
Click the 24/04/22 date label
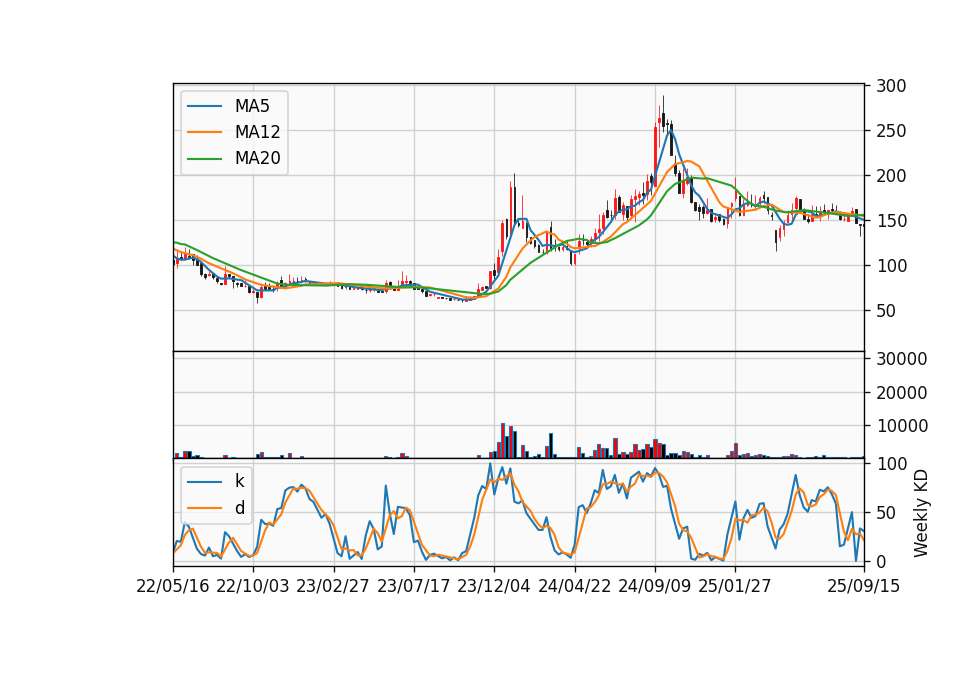574,586
